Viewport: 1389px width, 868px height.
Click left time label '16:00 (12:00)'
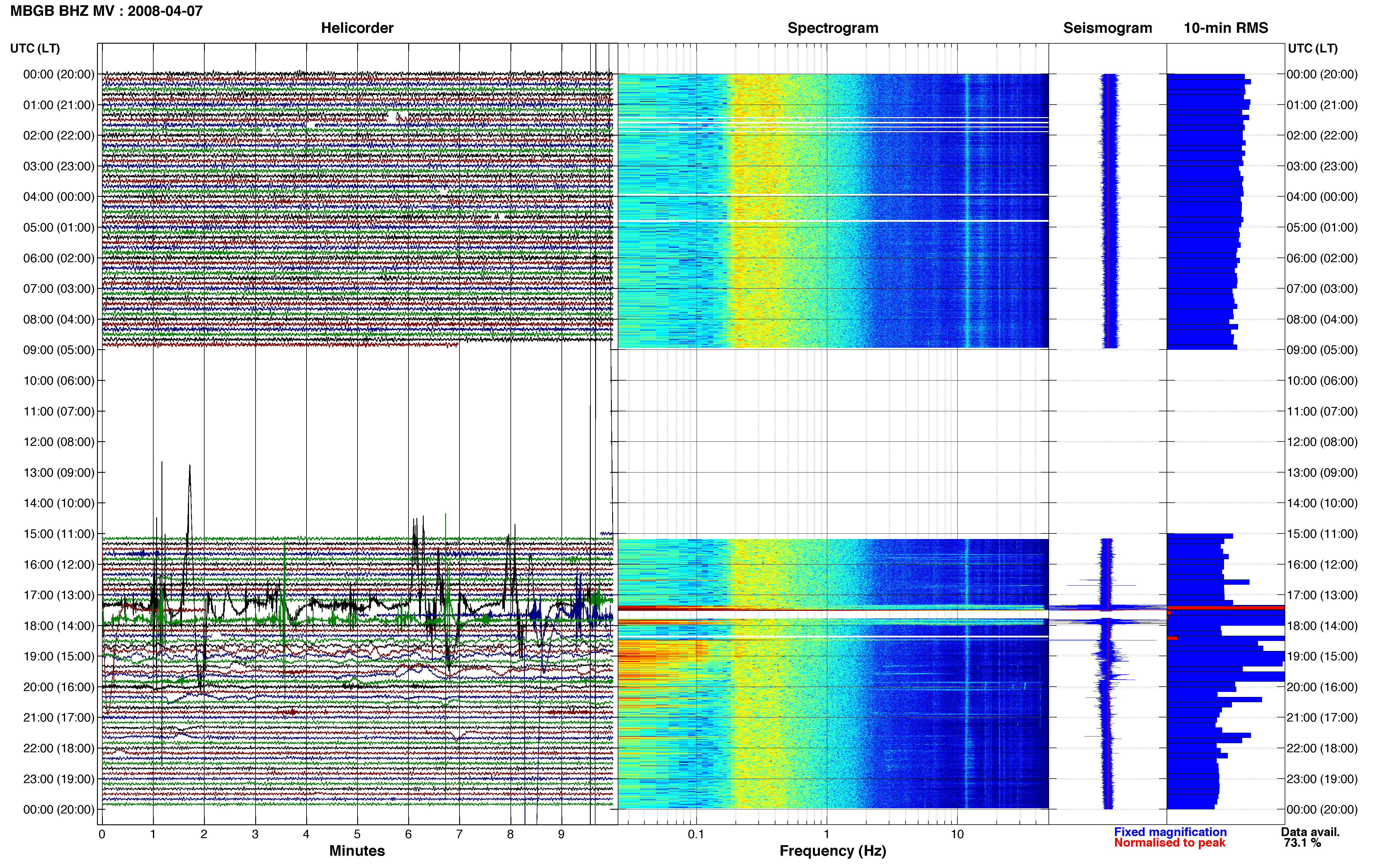pos(59,564)
